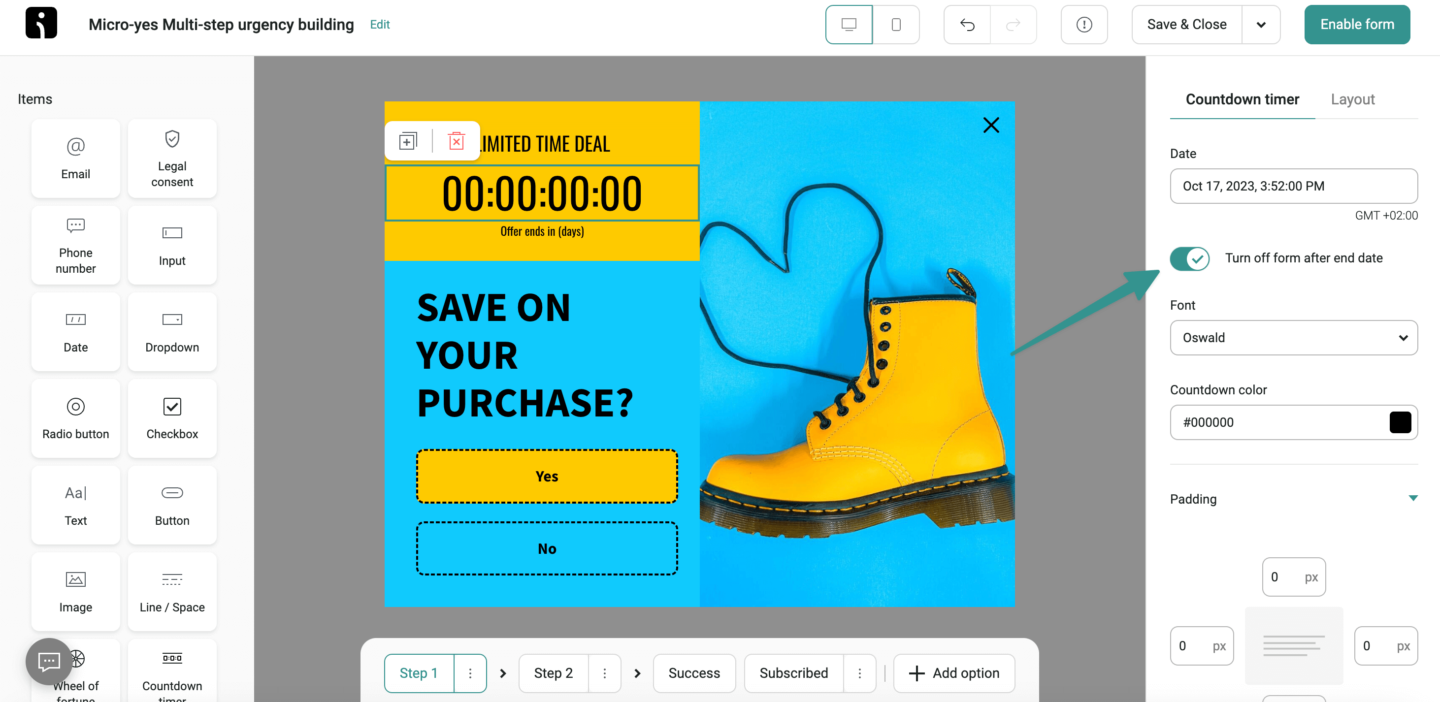Click the top padding value field
This screenshot has height=702, width=1440.
1294,577
